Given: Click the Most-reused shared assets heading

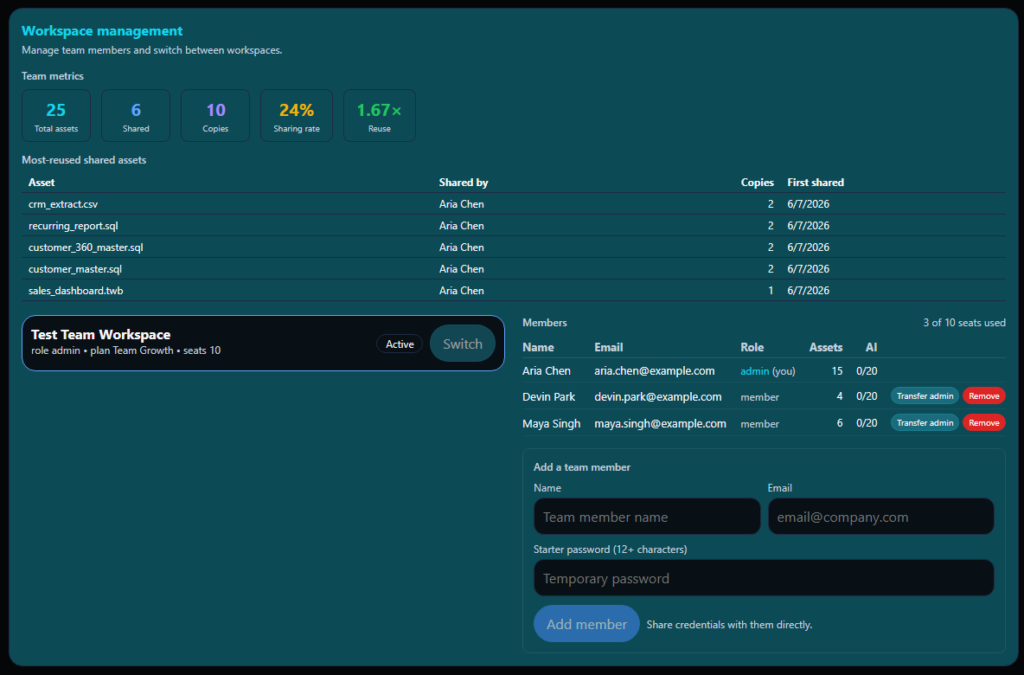Looking at the screenshot, I should pos(84,160).
